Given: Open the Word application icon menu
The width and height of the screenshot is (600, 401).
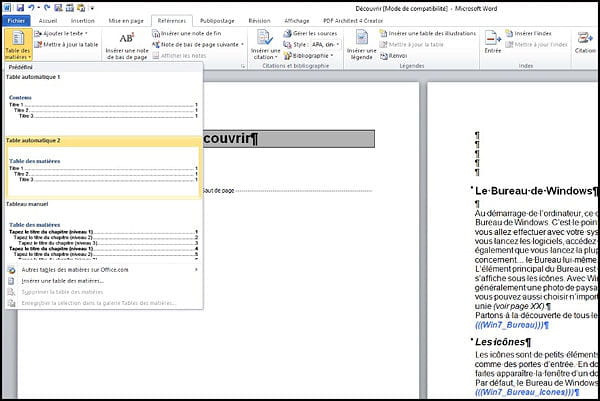Looking at the screenshot, I should coord(7,8).
